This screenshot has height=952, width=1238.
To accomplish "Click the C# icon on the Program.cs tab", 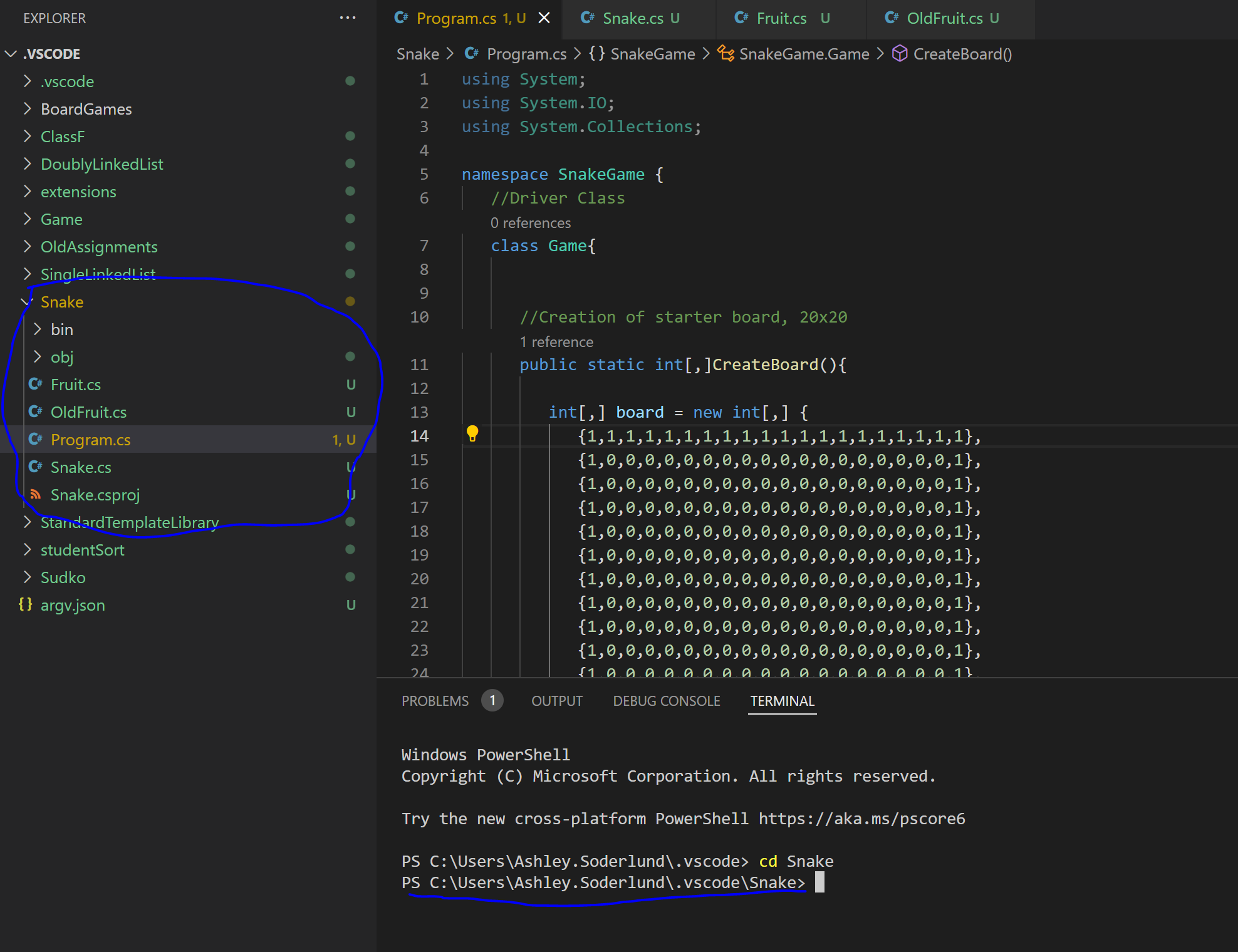I will click(400, 18).
